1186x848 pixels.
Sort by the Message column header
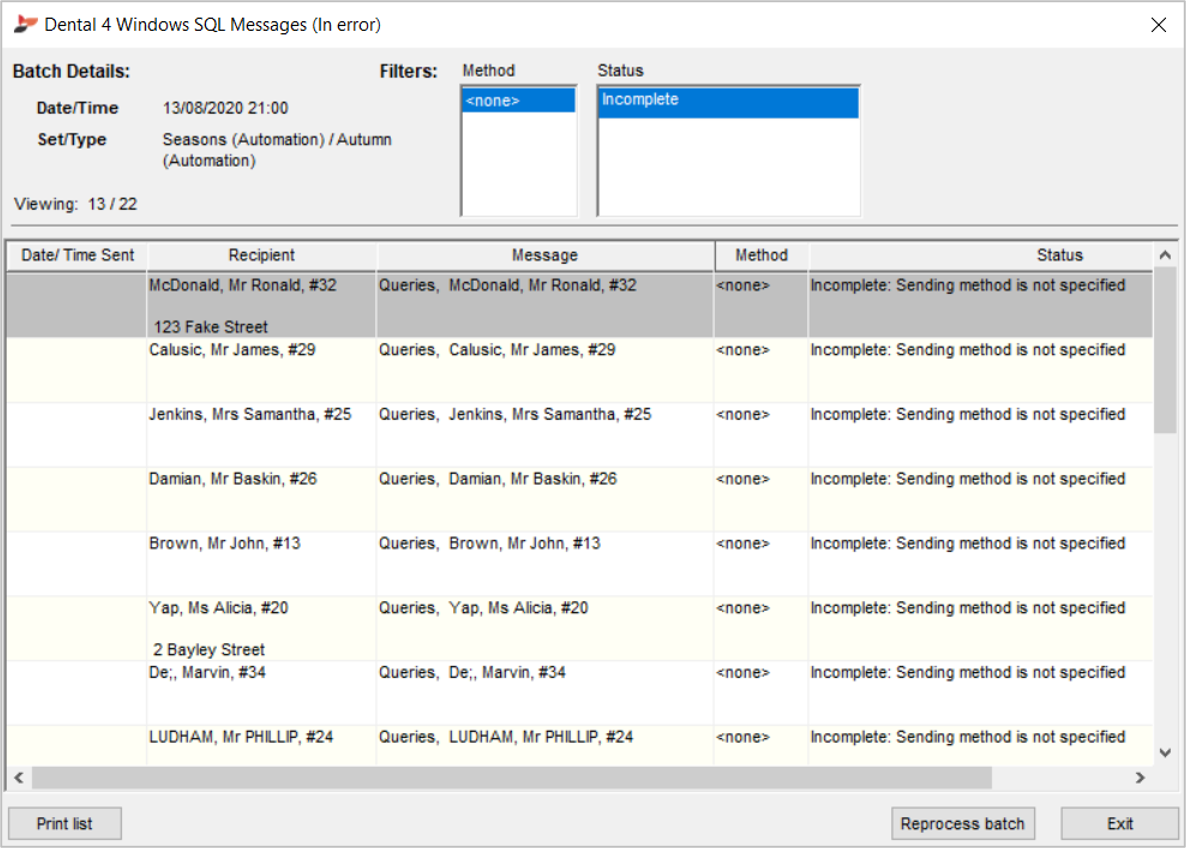545,256
